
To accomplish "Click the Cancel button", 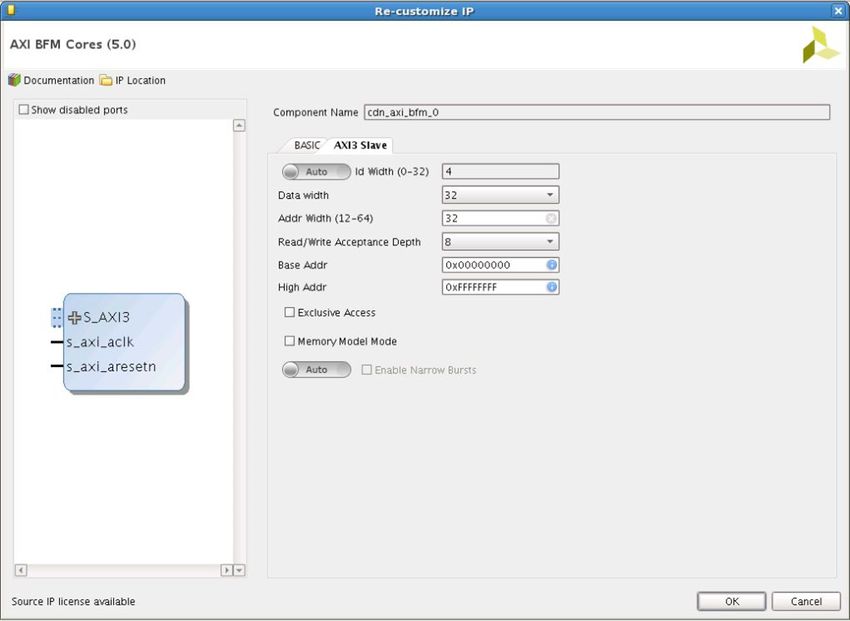I will pos(806,601).
